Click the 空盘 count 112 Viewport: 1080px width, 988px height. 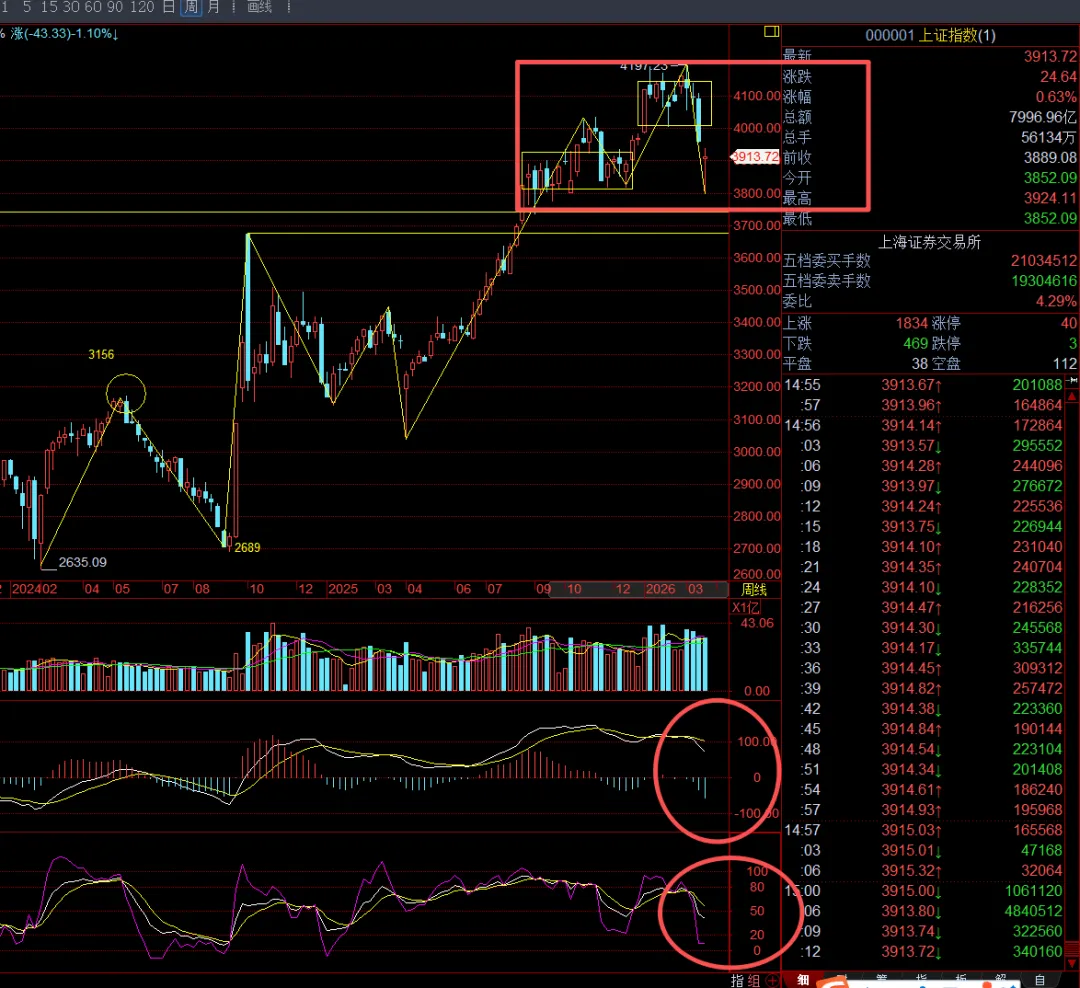(x=1065, y=364)
